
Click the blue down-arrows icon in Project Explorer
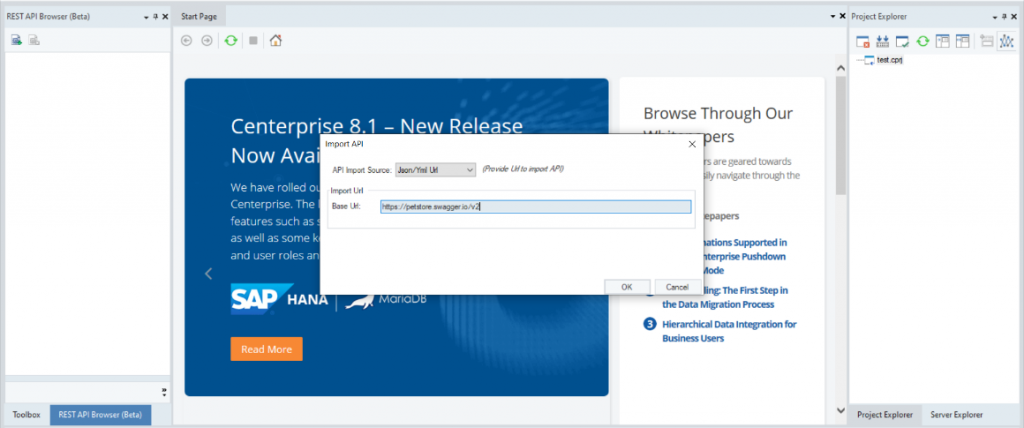click(883, 41)
